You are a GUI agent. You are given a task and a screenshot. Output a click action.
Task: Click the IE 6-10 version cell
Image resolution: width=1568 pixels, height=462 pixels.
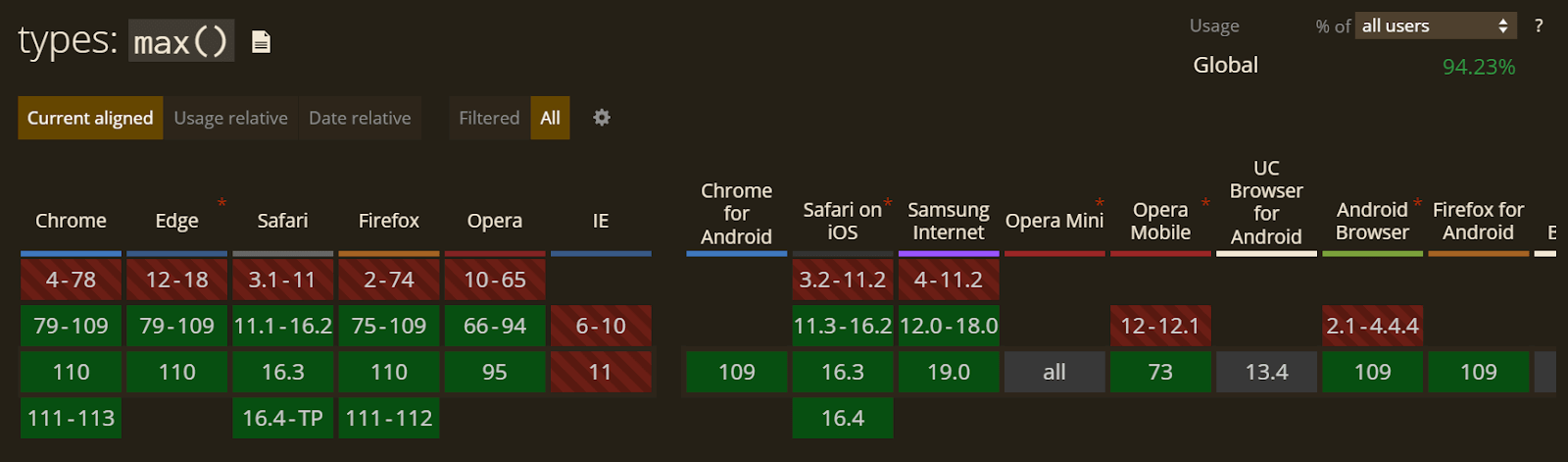601,326
